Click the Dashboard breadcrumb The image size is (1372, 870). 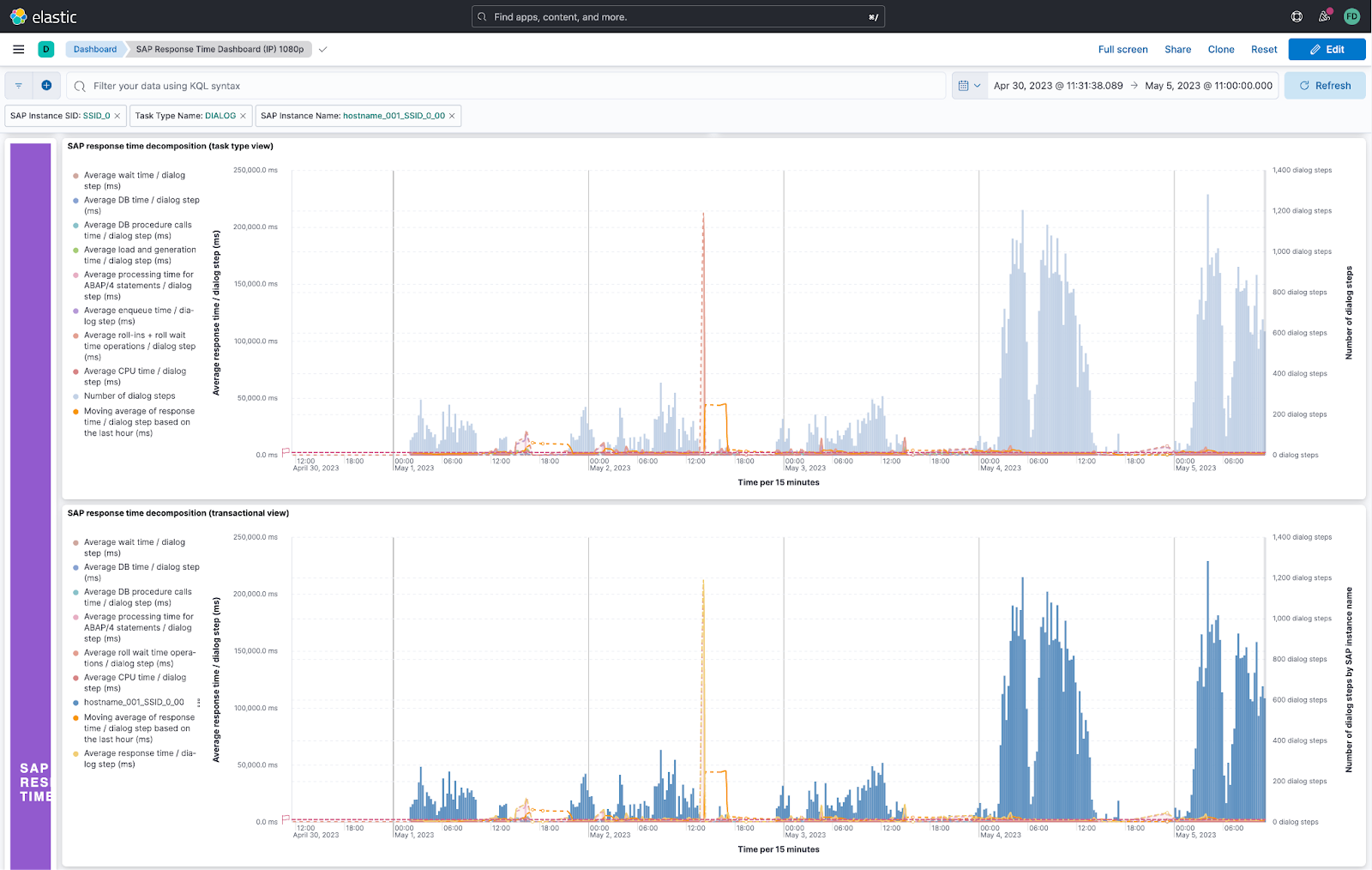(x=95, y=49)
